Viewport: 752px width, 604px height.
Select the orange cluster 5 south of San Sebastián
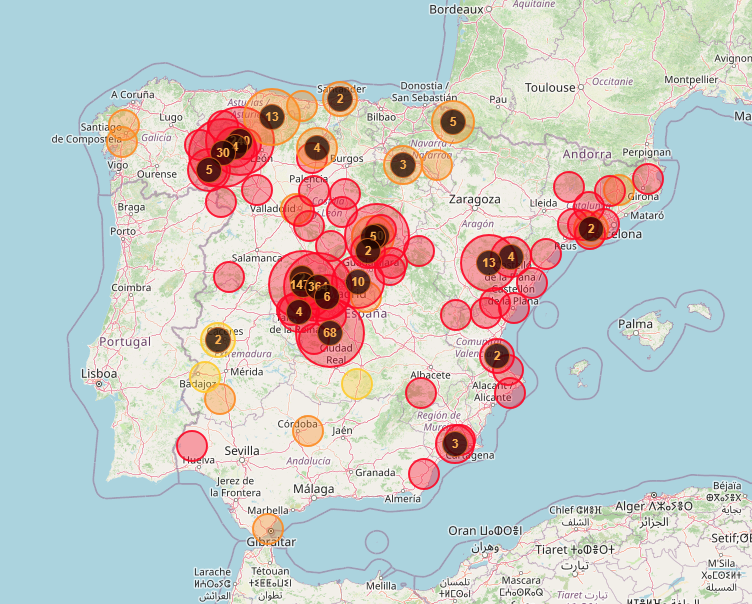coord(453,122)
